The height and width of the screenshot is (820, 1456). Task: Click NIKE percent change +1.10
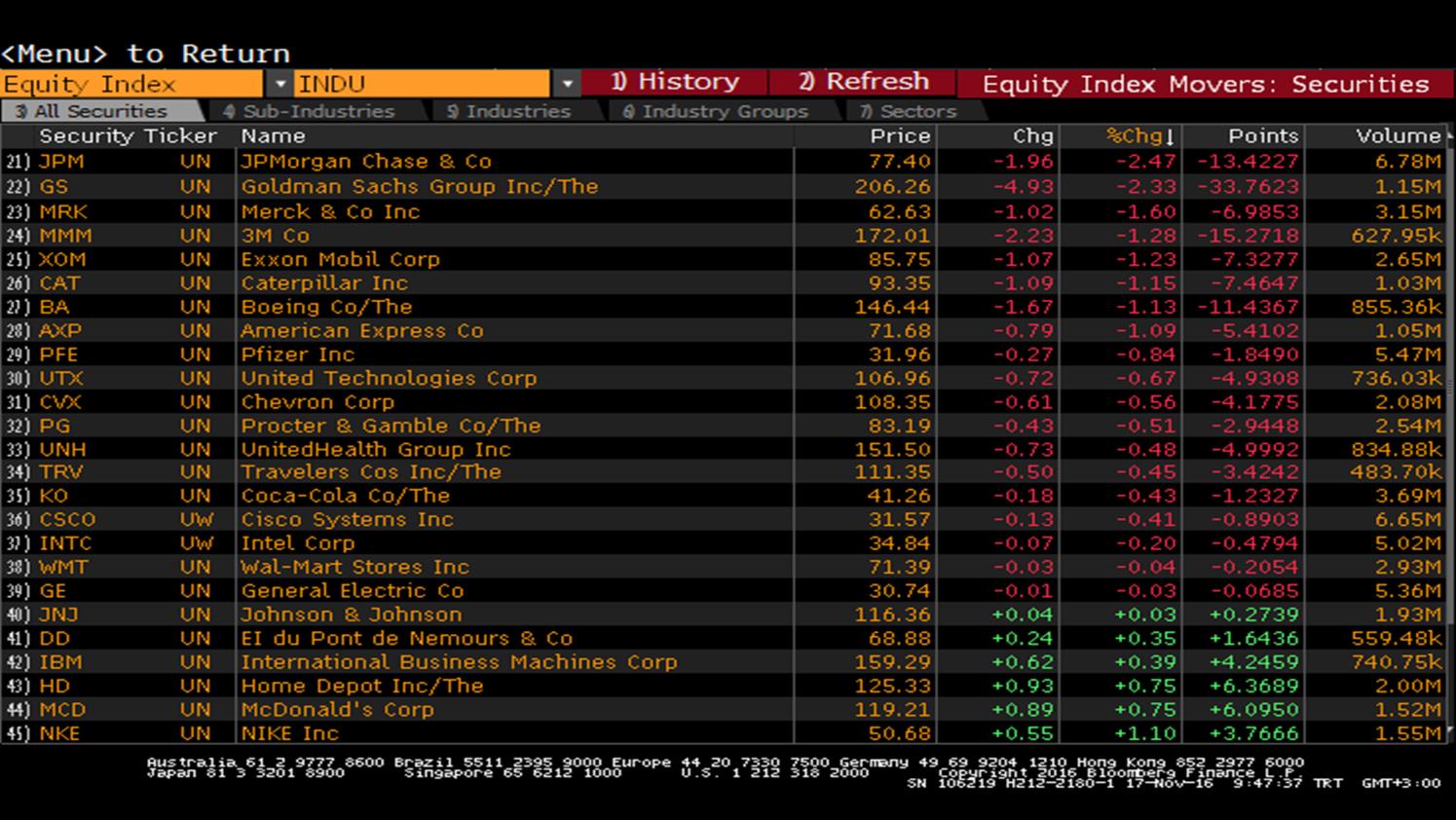1145,733
